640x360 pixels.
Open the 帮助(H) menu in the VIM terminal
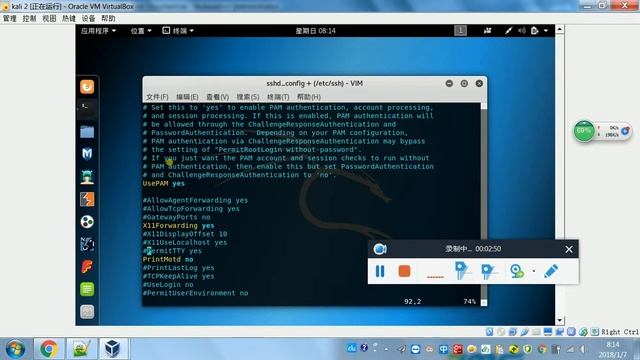[309, 97]
